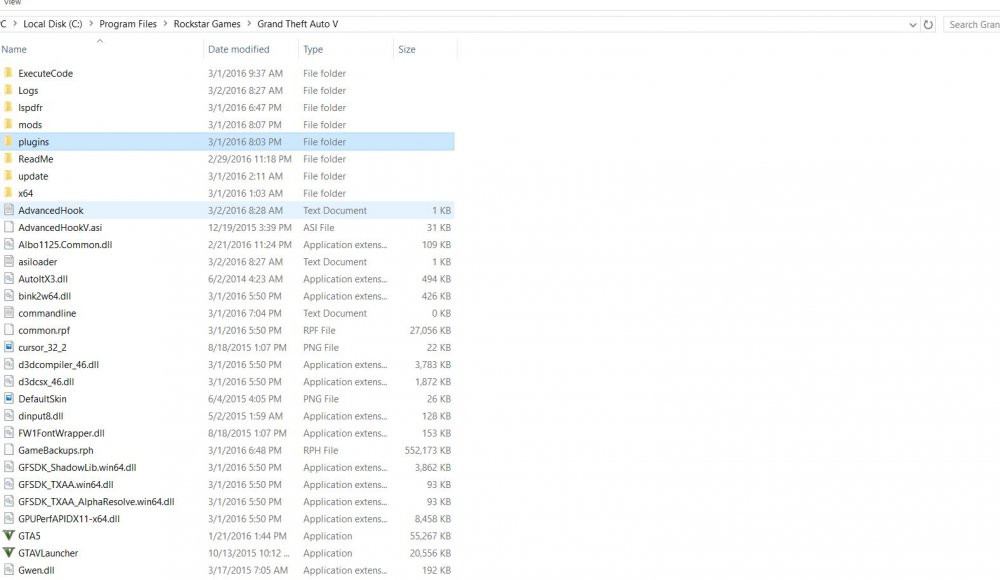This screenshot has height=580, width=1000.
Task: Select the lspdfr folder icon
Action: point(8,107)
